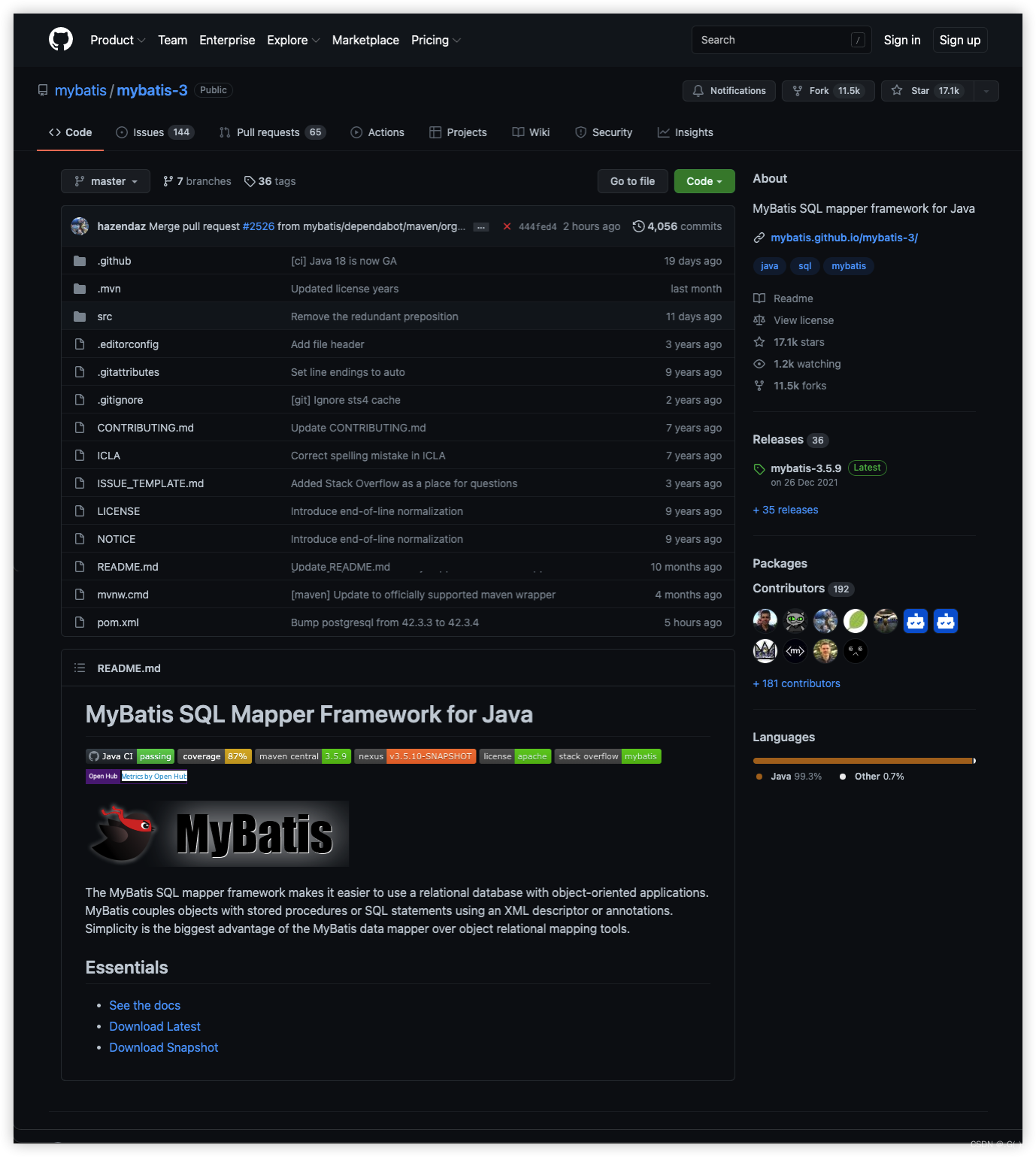Show + 35 releases
This screenshot has height=1157, width=1036.
click(x=786, y=510)
